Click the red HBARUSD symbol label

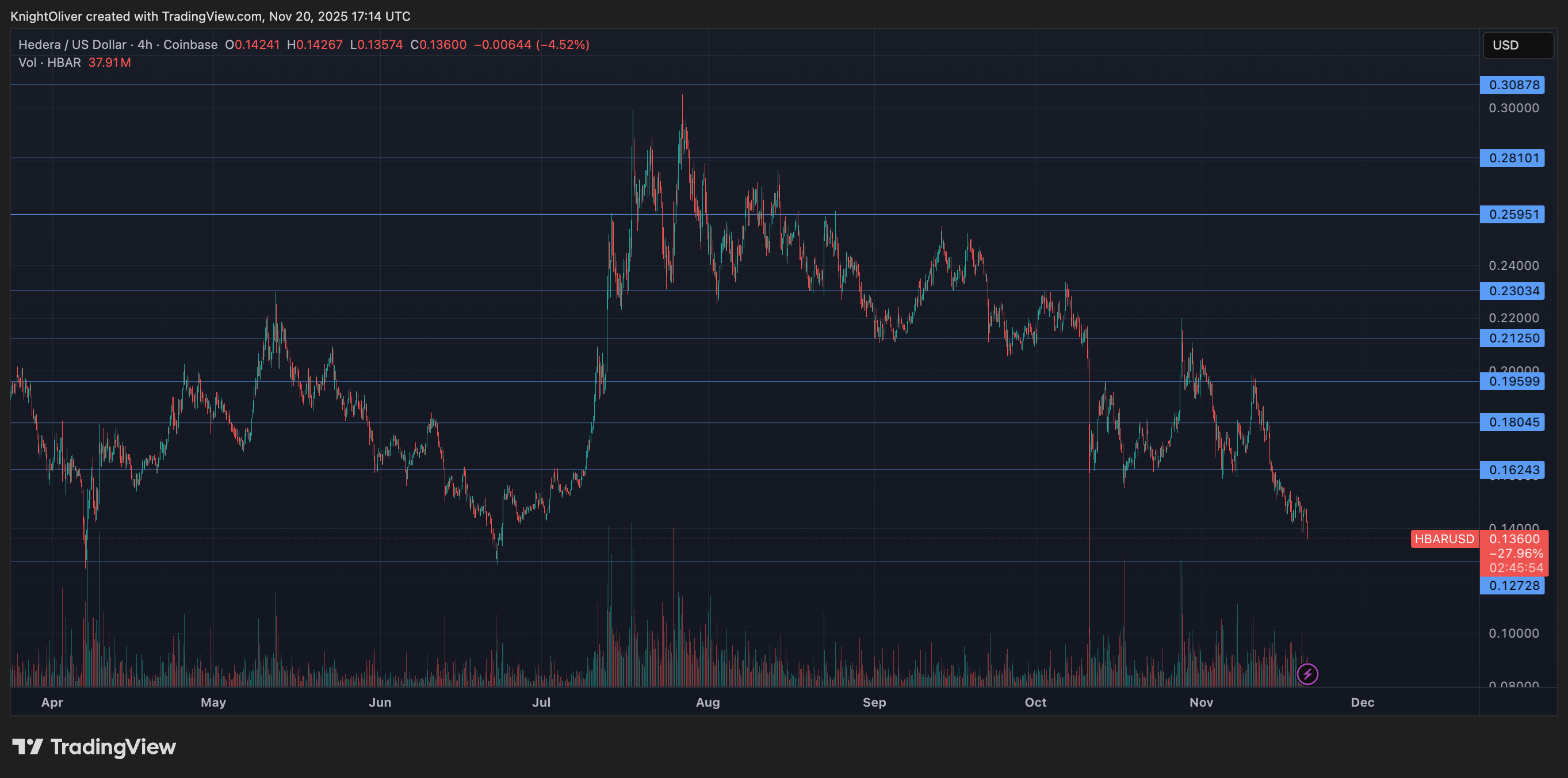coord(1444,539)
